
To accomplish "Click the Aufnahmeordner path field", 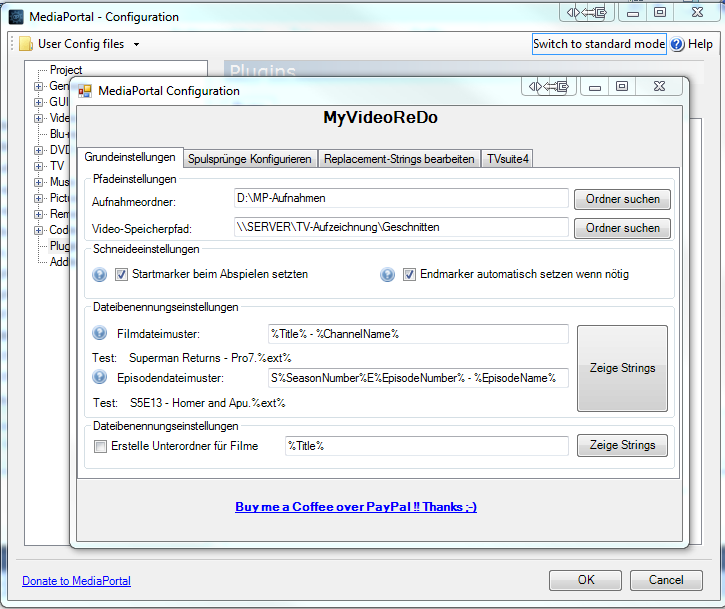I will [401, 198].
